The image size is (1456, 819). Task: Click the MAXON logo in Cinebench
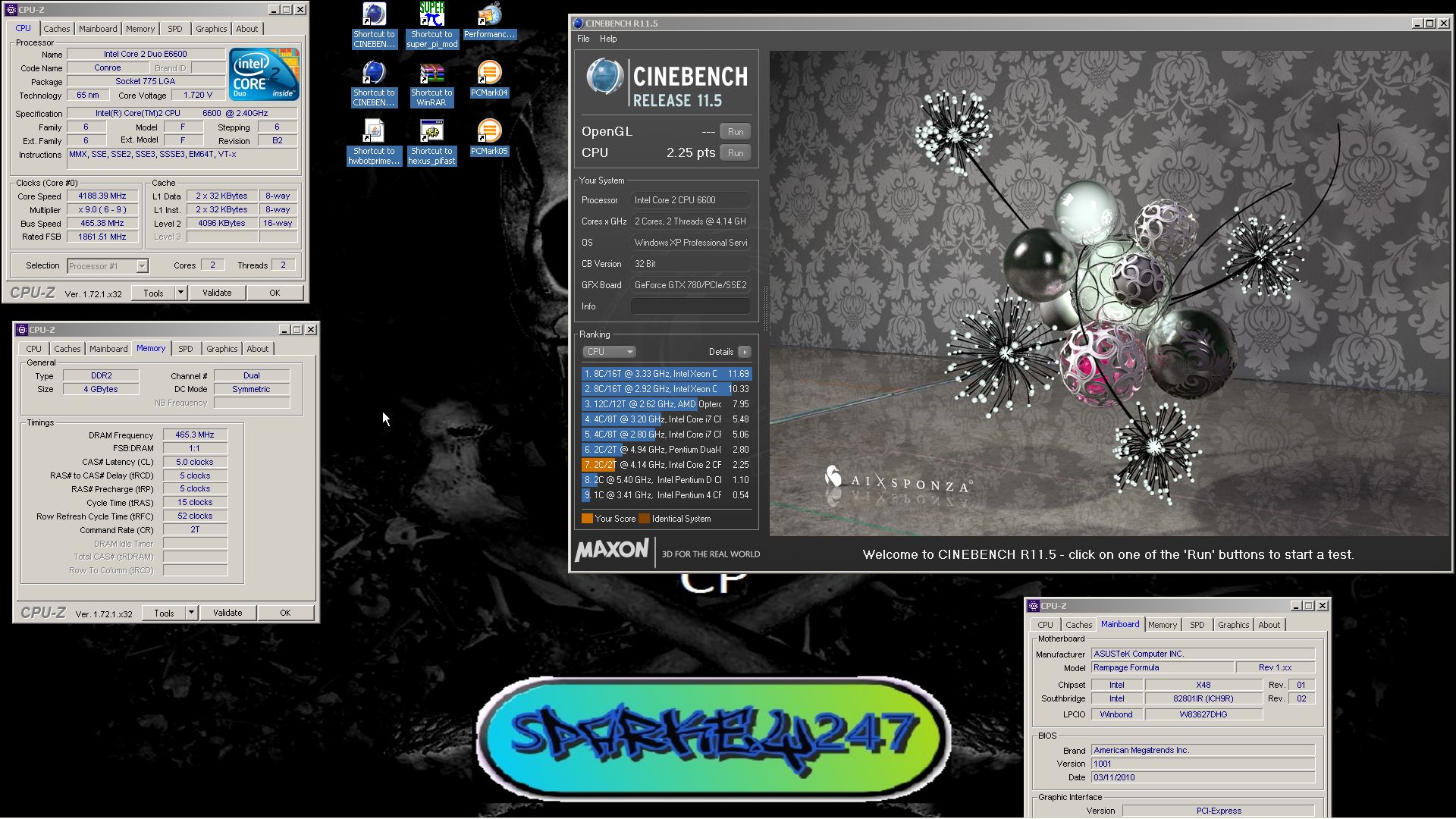point(611,550)
